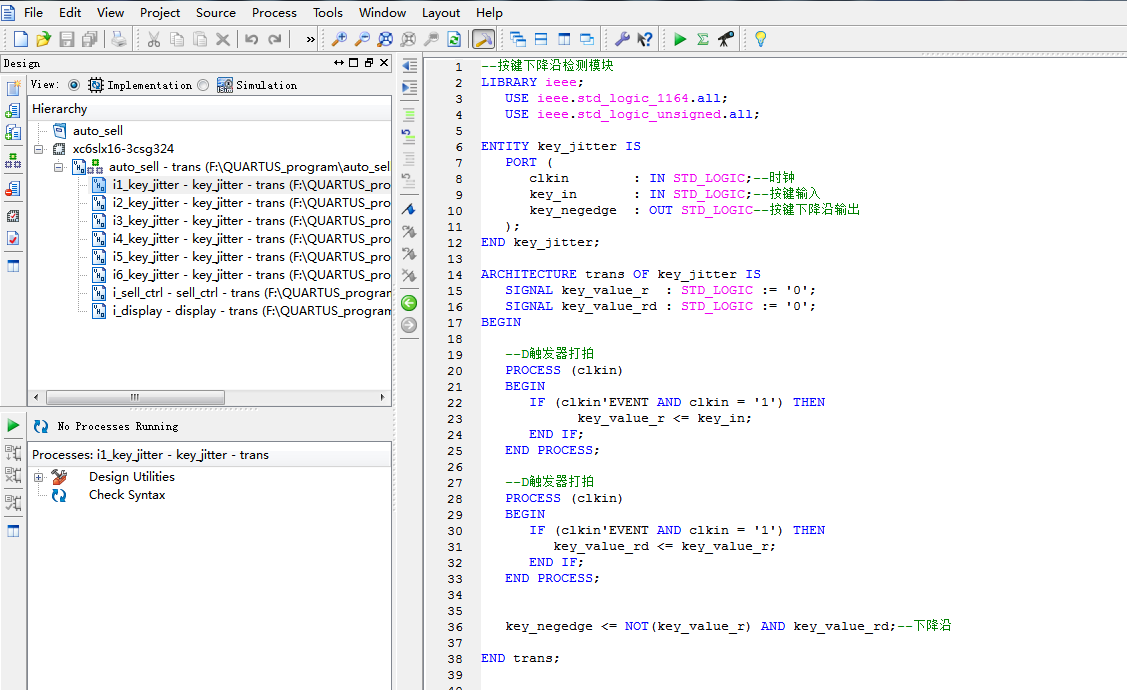Click the Refresh icon in the toolbar

point(454,39)
